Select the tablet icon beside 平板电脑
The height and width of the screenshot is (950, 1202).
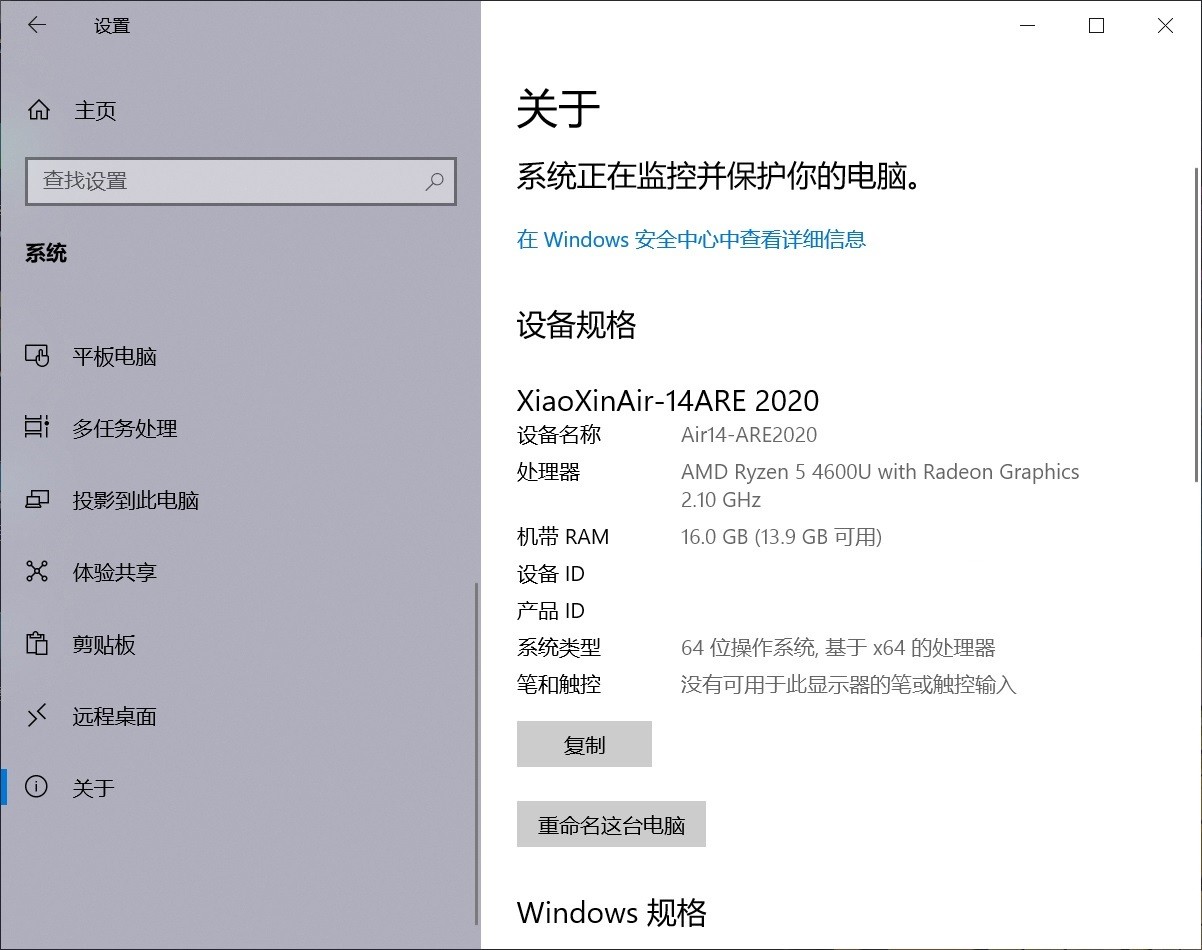(x=37, y=356)
